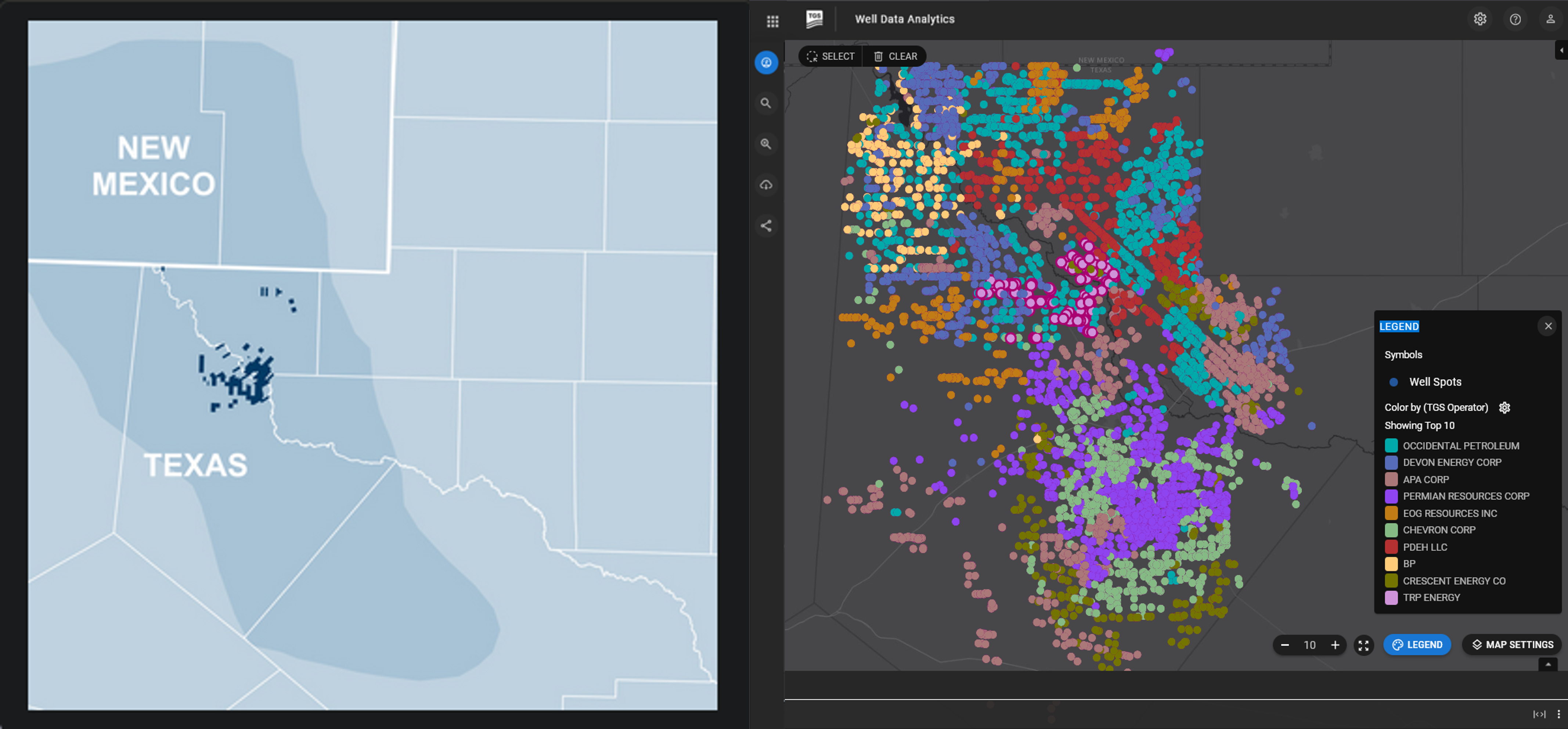The height and width of the screenshot is (729, 1568).
Task: Open the help question mark icon
Action: pos(1515,19)
